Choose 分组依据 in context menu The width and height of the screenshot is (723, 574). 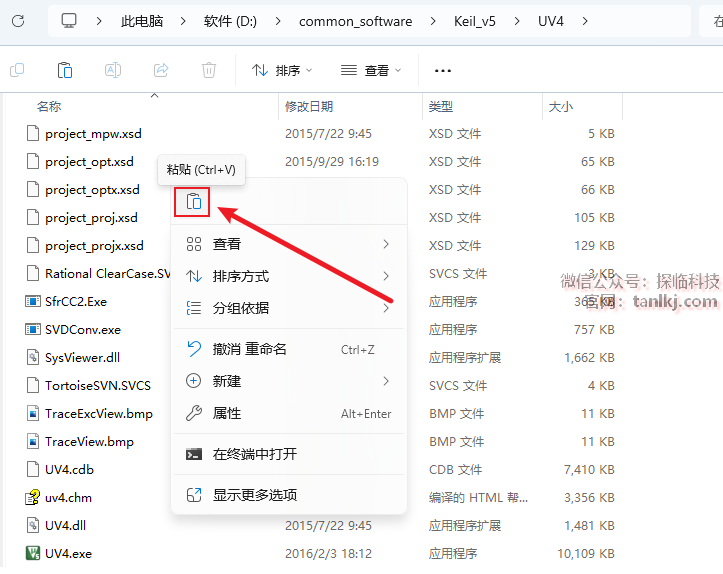tap(289, 308)
